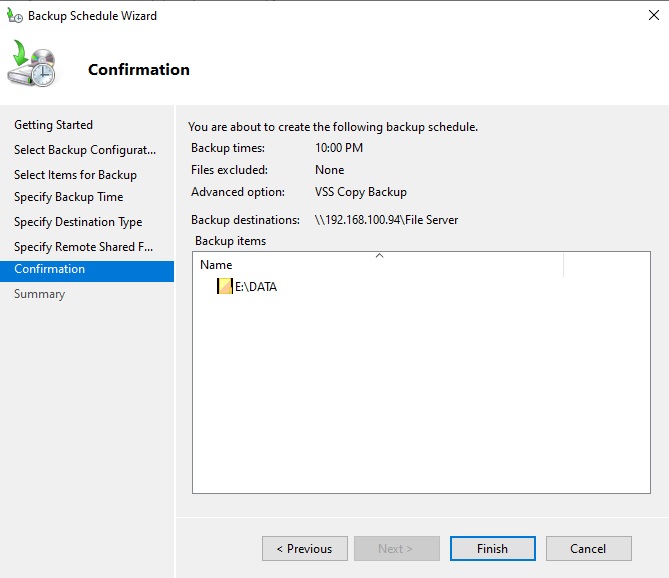Select the highlighted Confirmation step

click(50, 270)
